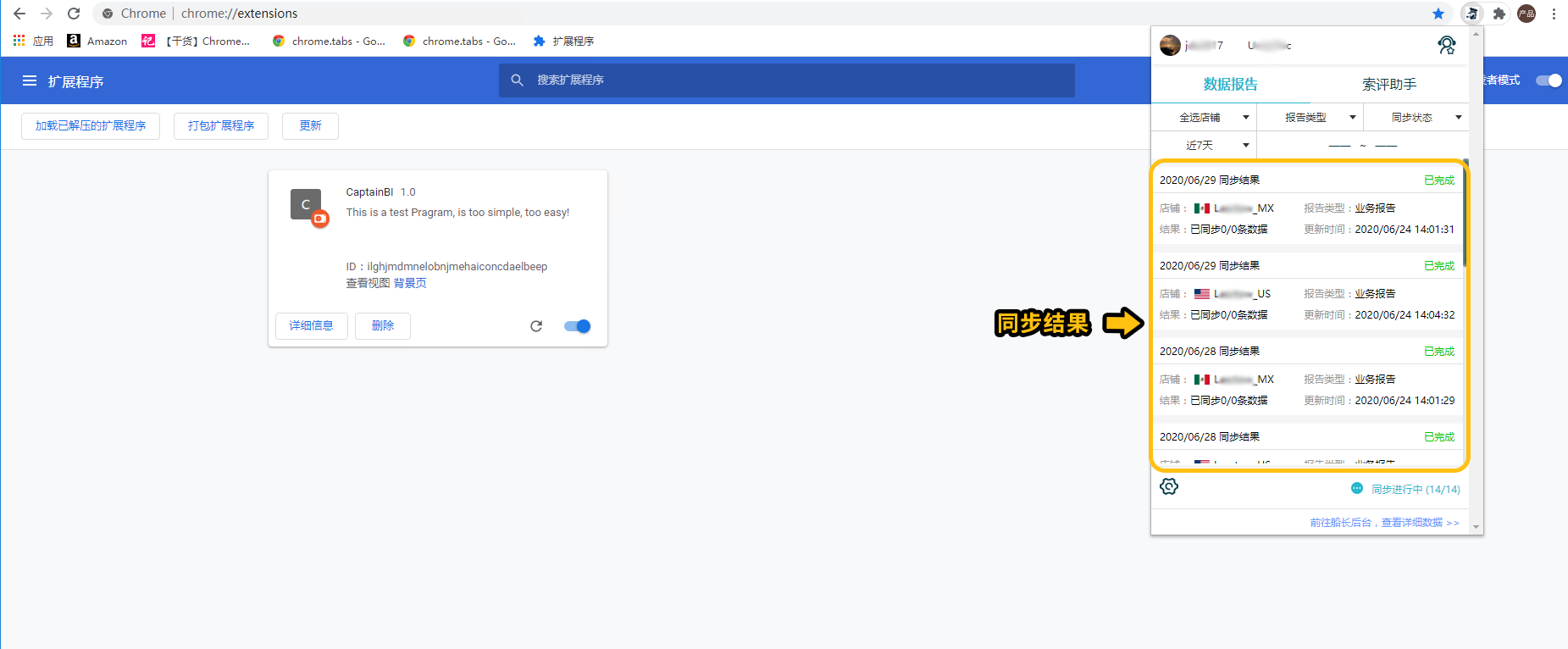Click 详细信息 on CaptainBI card

click(x=312, y=326)
